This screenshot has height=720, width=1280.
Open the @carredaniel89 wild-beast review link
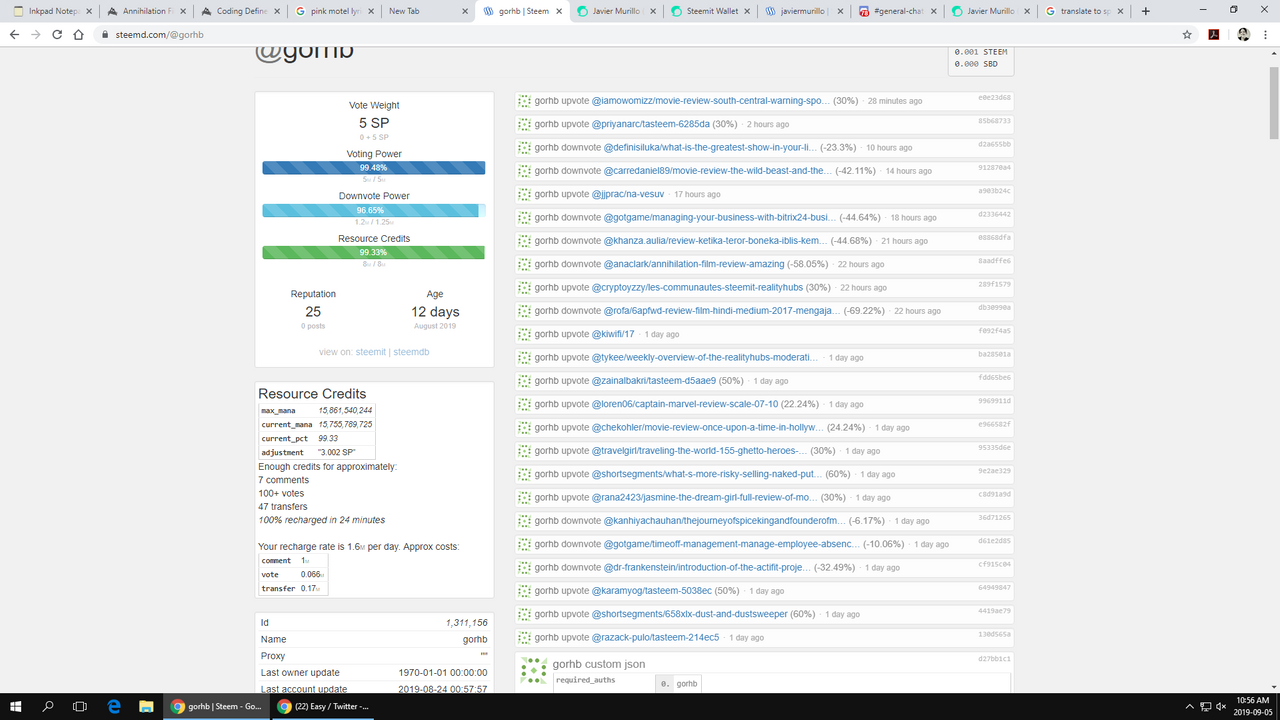pos(718,171)
